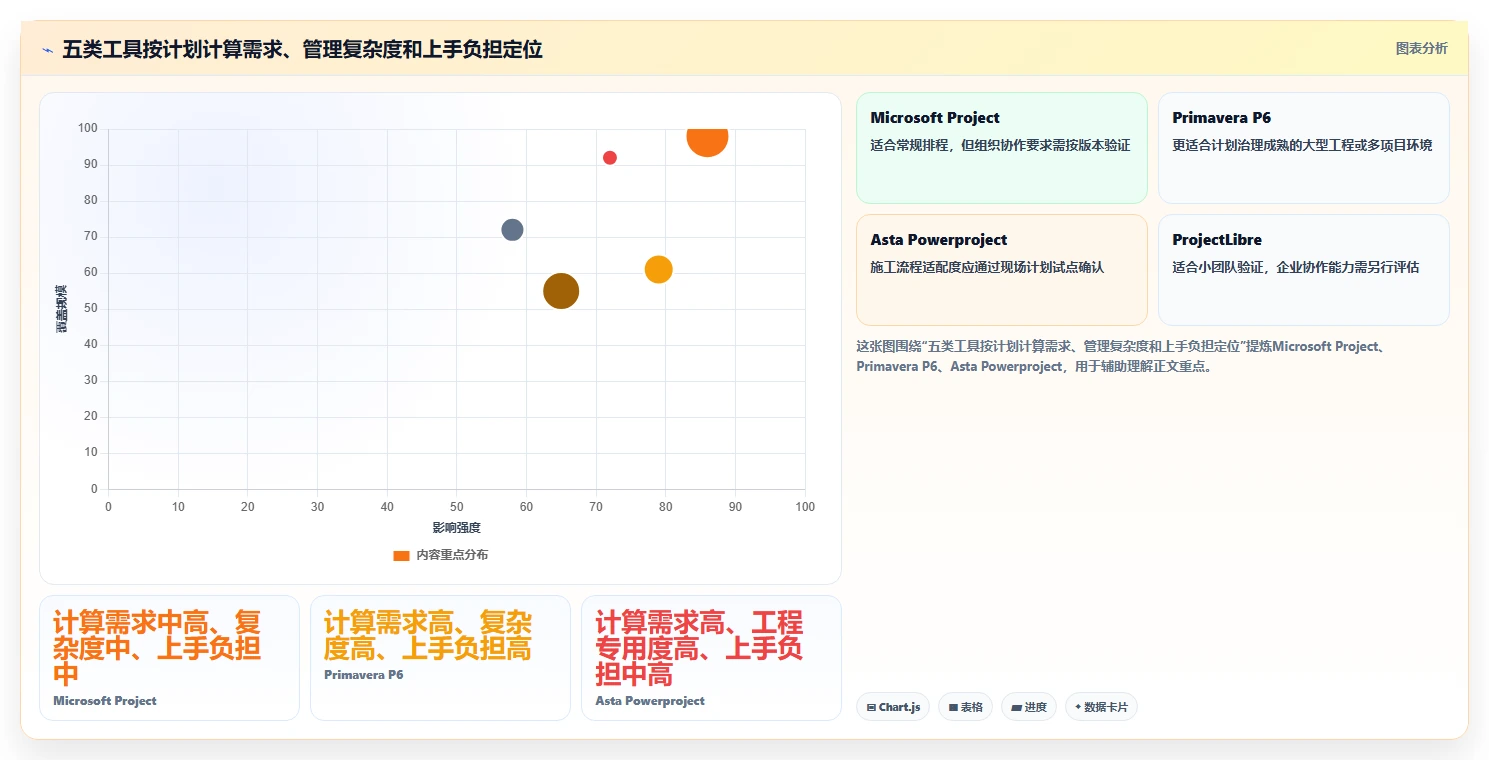Click the 进度 chip icon
The height and width of the screenshot is (760, 1489).
(1016, 708)
